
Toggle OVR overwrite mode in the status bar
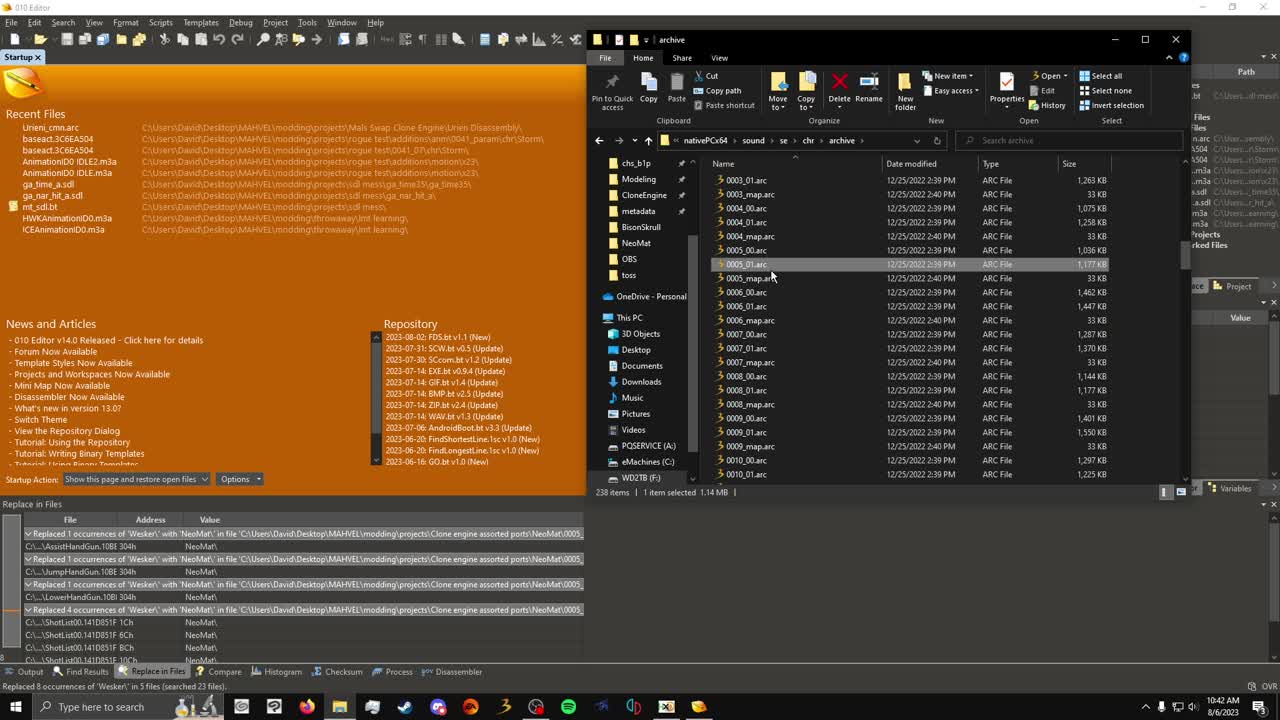pyautogui.click(x=1268, y=687)
